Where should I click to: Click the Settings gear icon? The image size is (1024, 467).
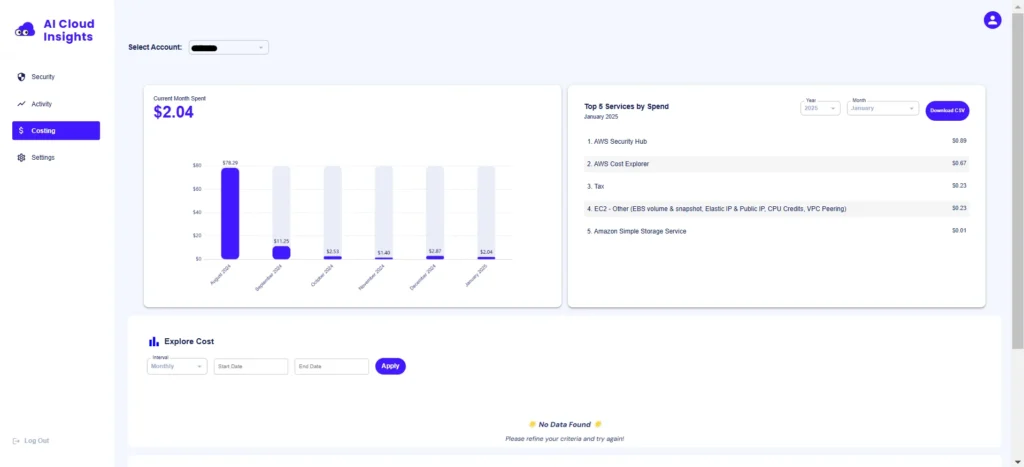tap(22, 158)
